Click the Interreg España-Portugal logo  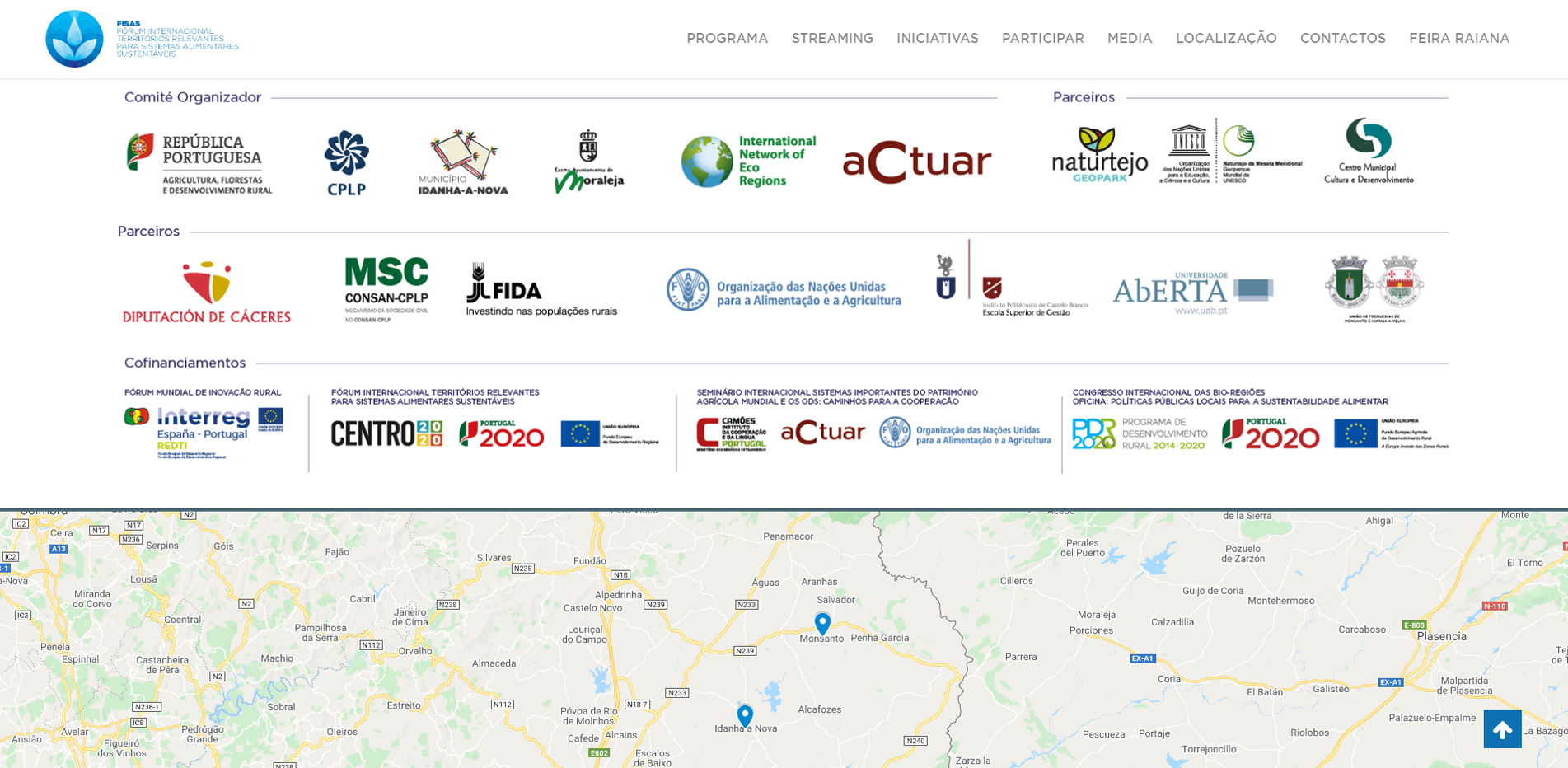[204, 432]
